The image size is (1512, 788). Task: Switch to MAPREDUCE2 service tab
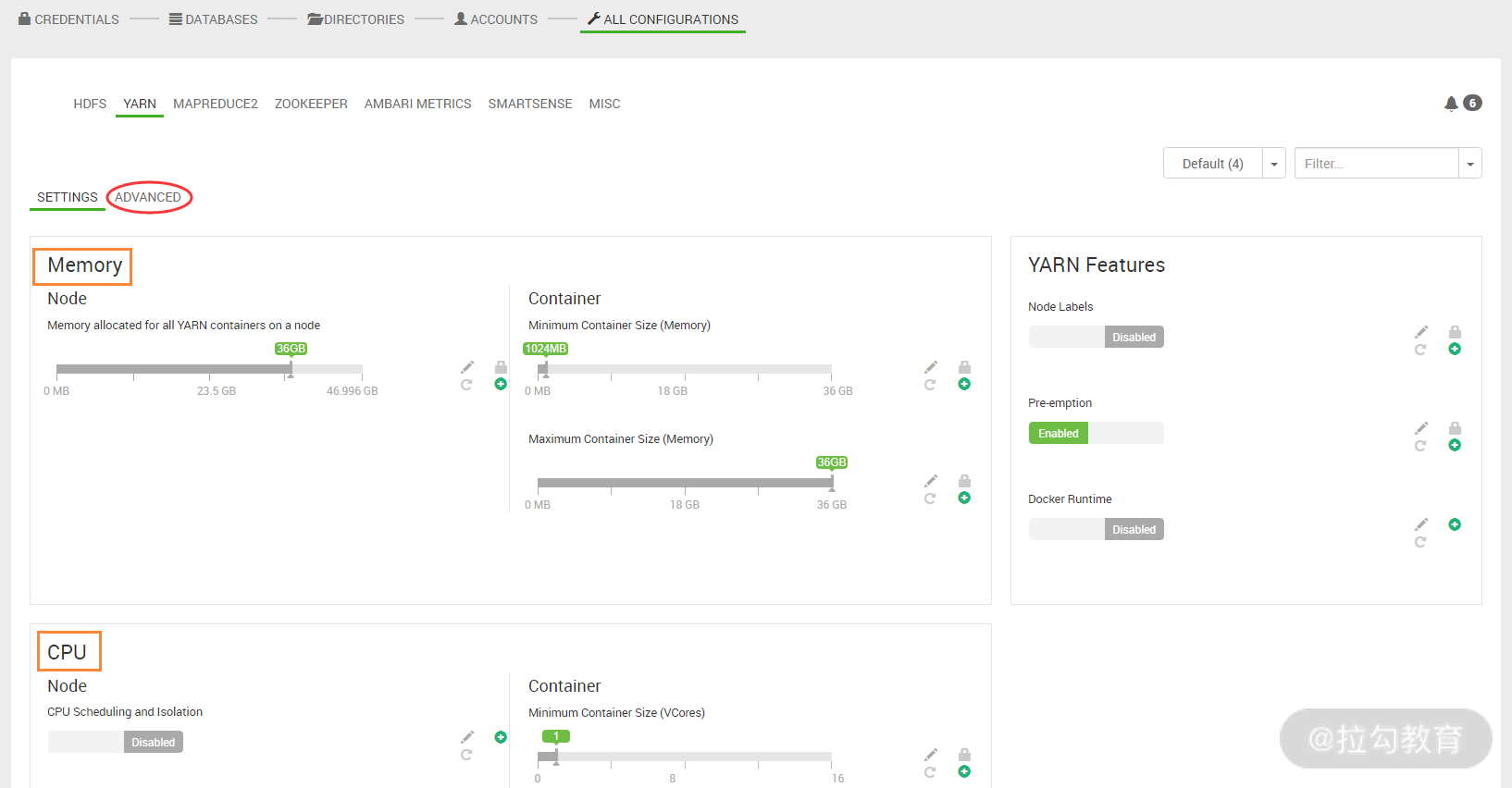tap(216, 104)
